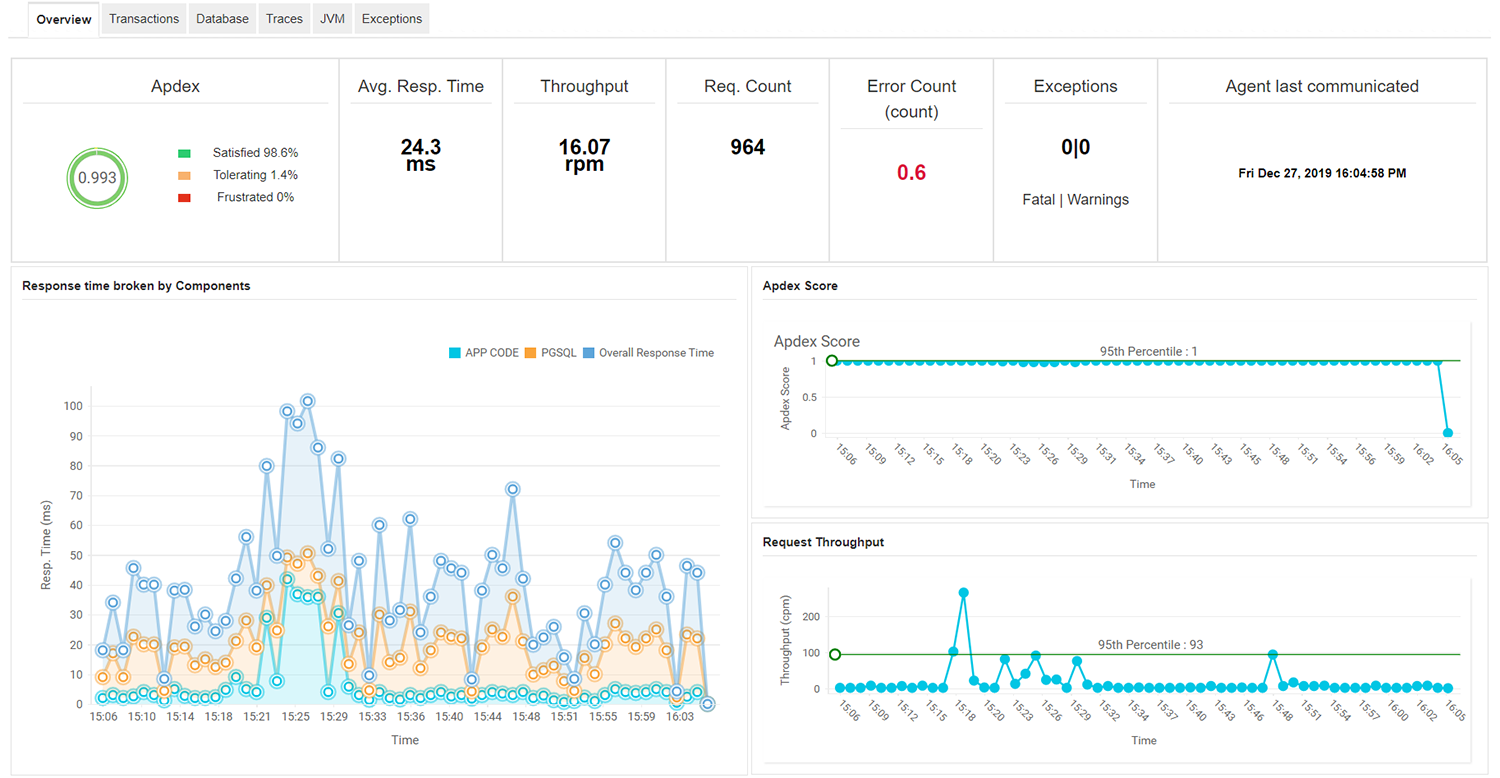
Task: Open the Exceptions tab
Action: coord(391,18)
